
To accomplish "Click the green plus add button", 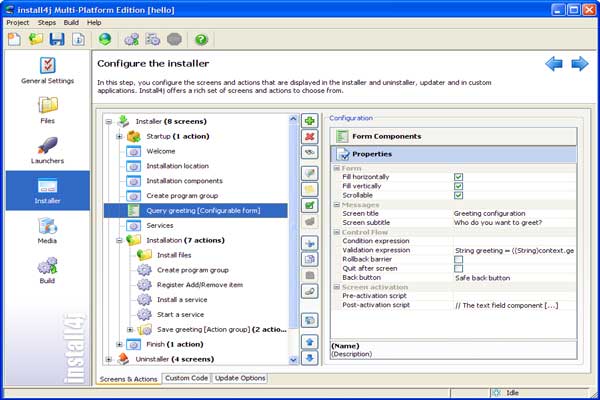I will (x=310, y=120).
